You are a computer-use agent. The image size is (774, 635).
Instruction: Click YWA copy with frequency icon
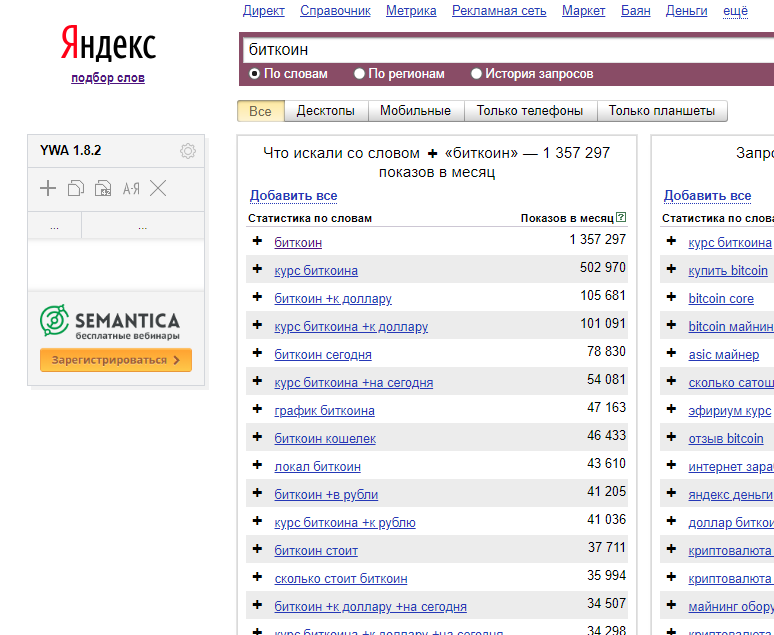(x=103, y=188)
